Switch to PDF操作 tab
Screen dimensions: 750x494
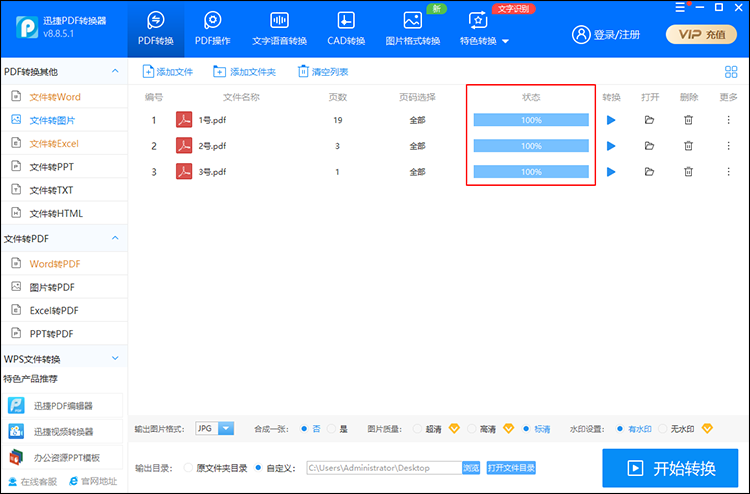point(212,29)
